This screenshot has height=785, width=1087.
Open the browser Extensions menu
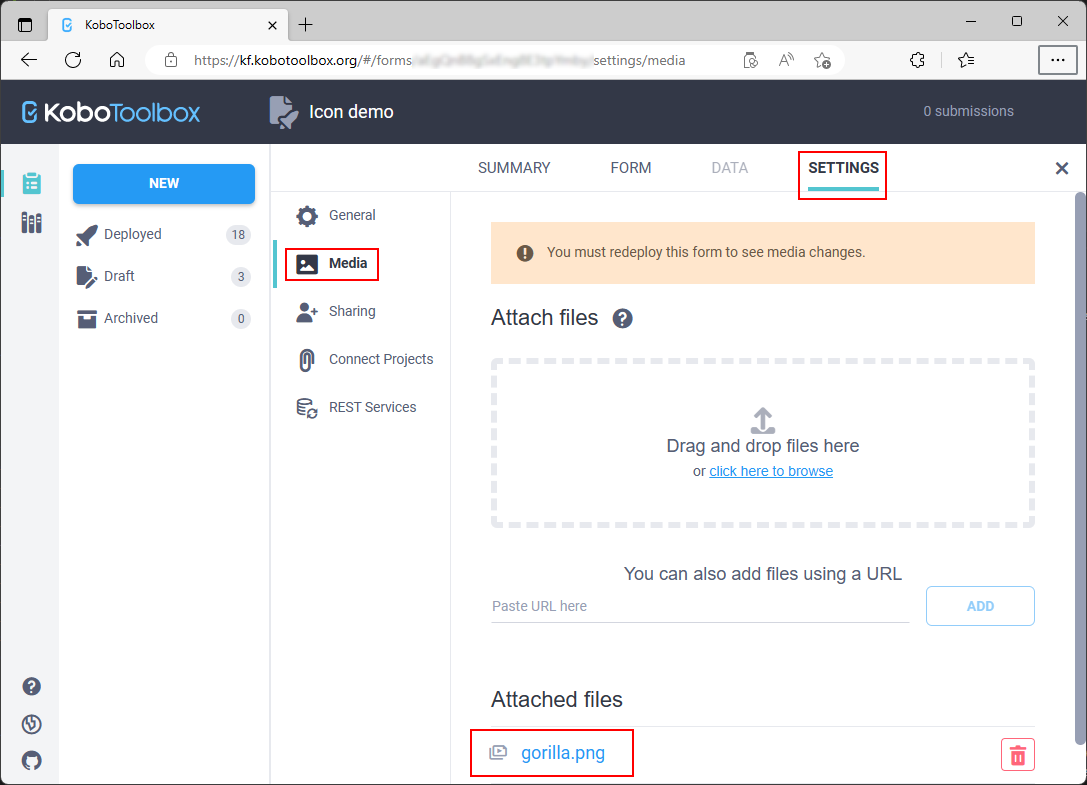click(917, 60)
